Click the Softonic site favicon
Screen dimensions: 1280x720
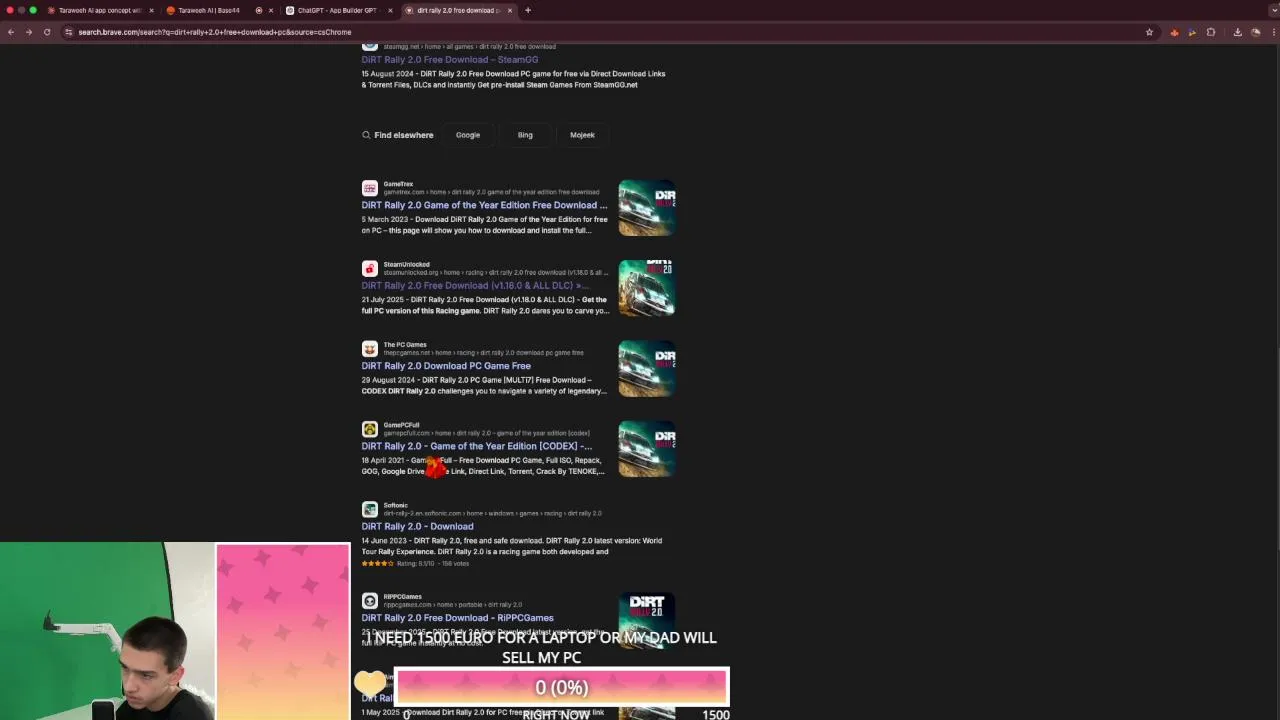[370, 509]
